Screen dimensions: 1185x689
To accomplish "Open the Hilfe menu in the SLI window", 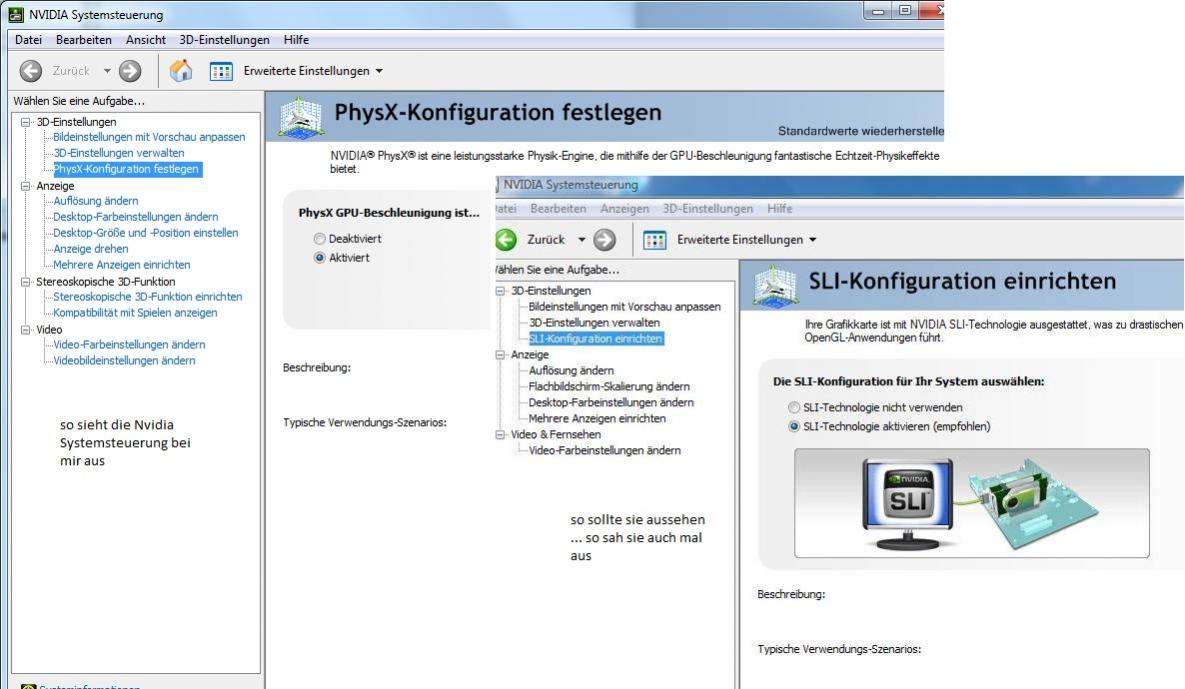I will pos(780,209).
